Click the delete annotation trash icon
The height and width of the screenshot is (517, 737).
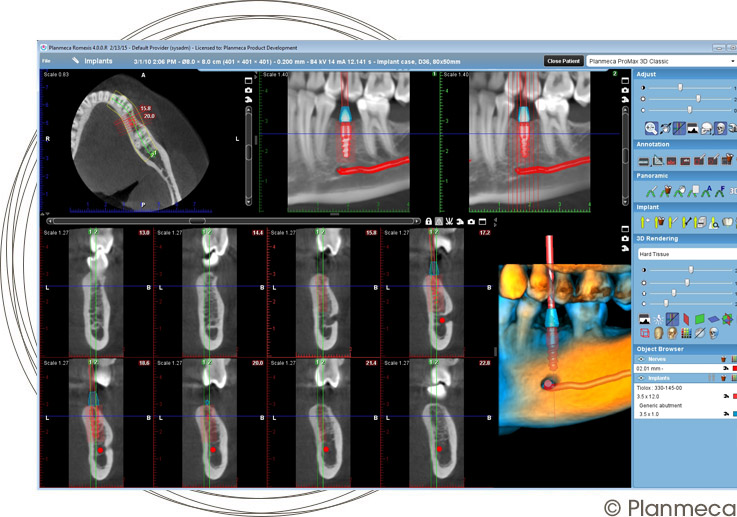727,159
